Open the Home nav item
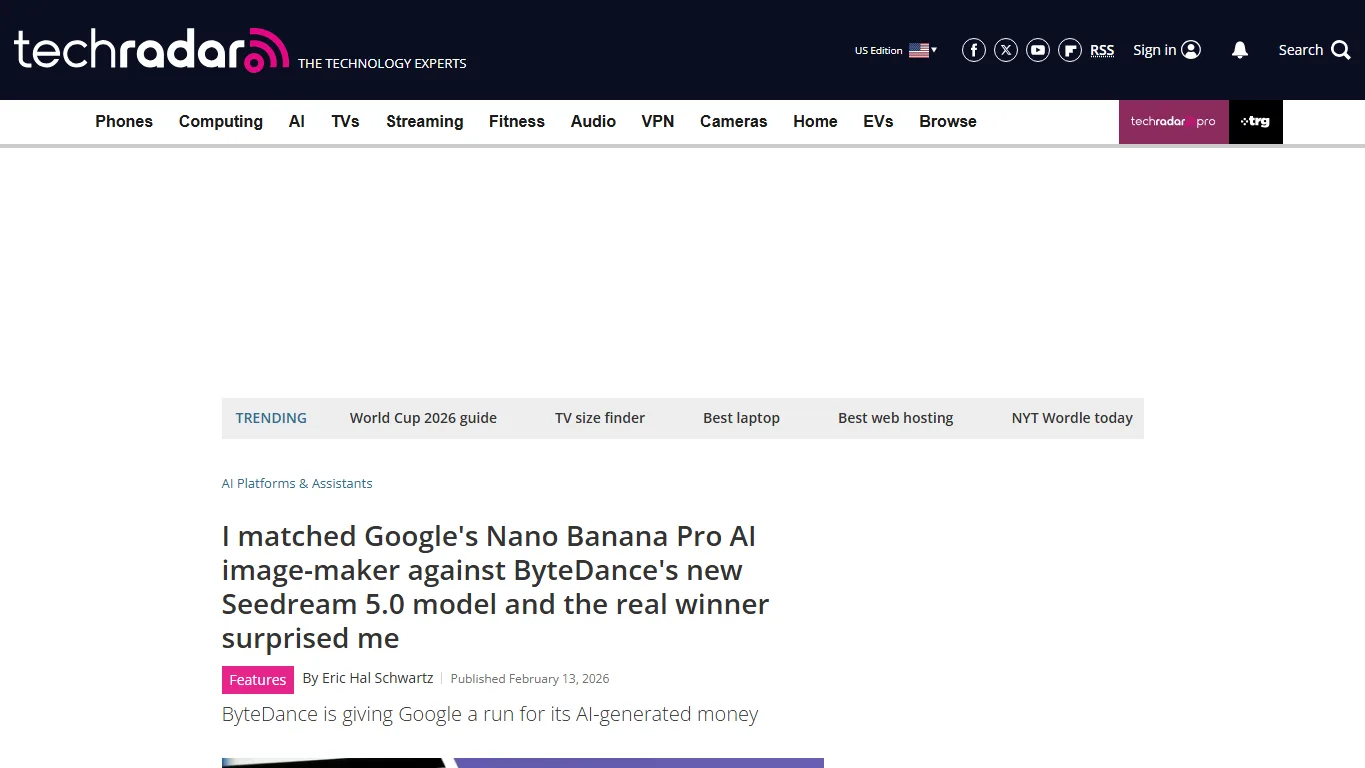The width and height of the screenshot is (1365, 768). [815, 122]
